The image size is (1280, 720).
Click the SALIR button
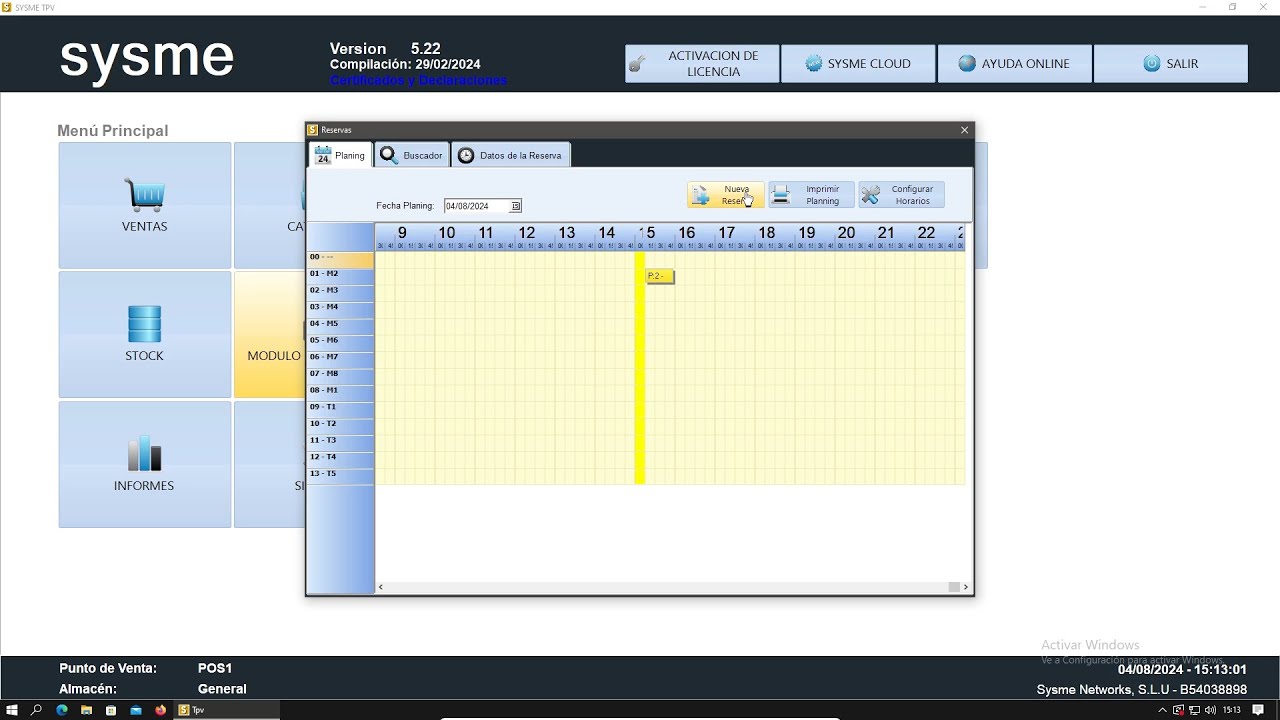[x=1171, y=64]
